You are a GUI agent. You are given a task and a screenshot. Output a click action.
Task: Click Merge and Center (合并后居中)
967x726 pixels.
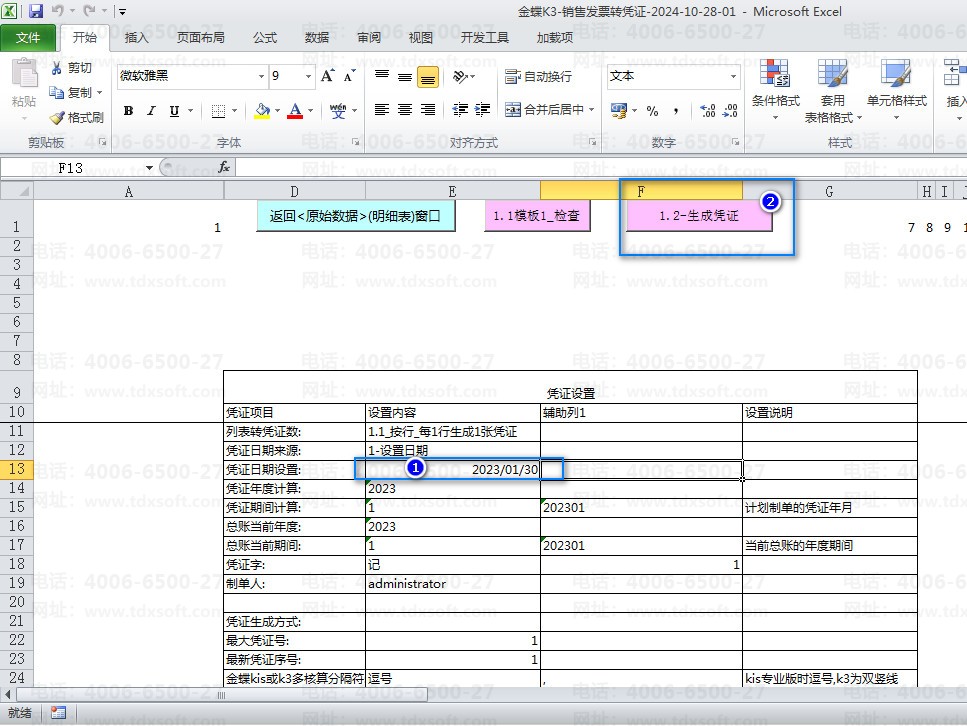544,110
